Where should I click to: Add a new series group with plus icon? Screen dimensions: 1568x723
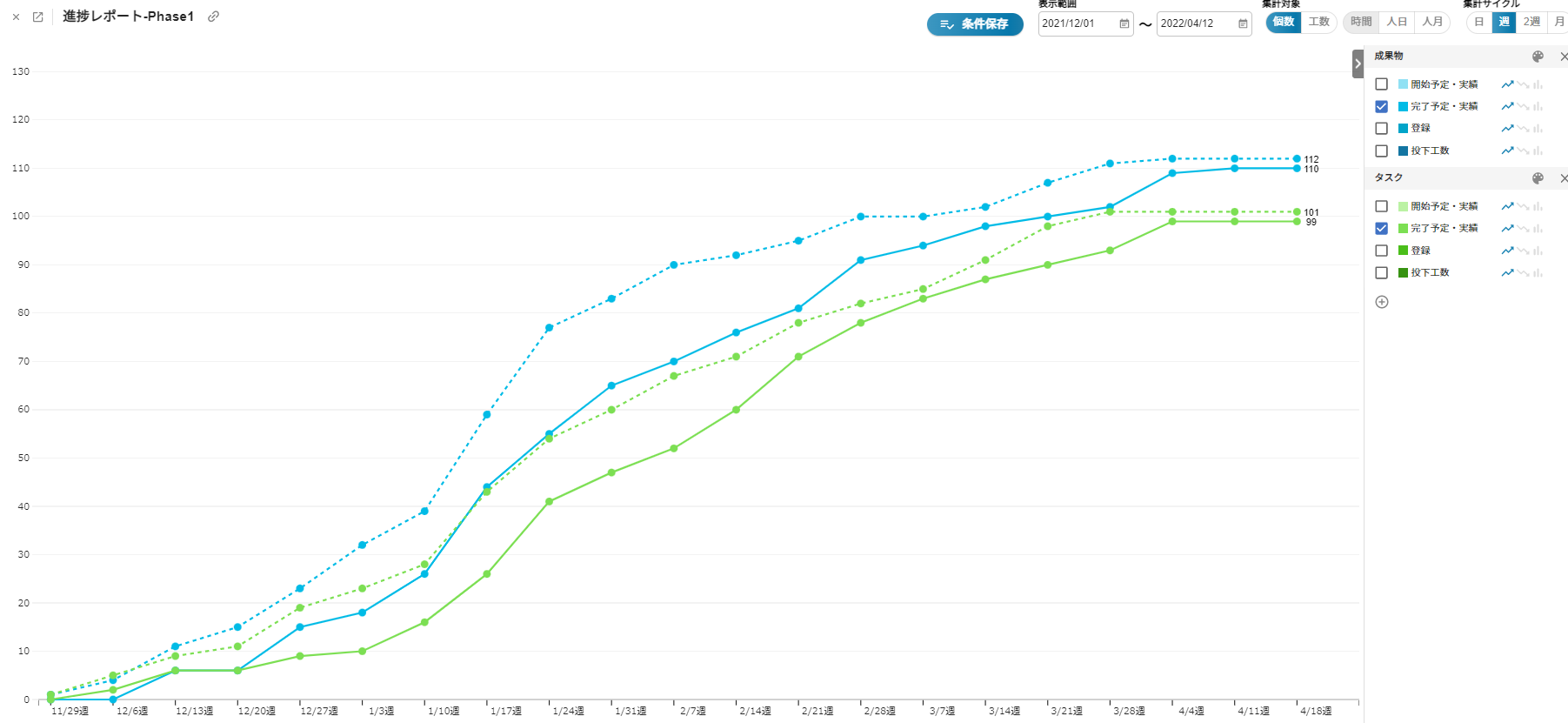click(1382, 302)
